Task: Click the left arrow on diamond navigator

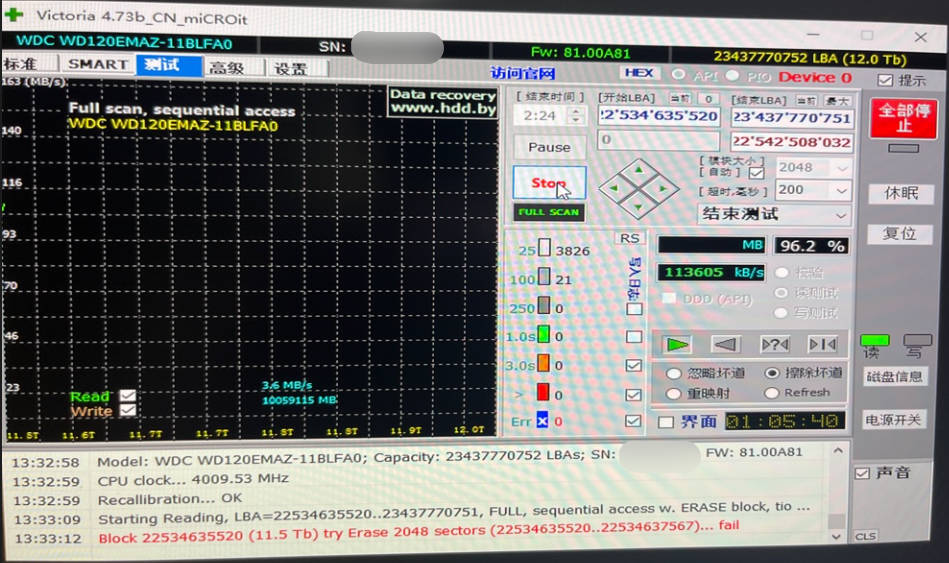Action: 615,188
